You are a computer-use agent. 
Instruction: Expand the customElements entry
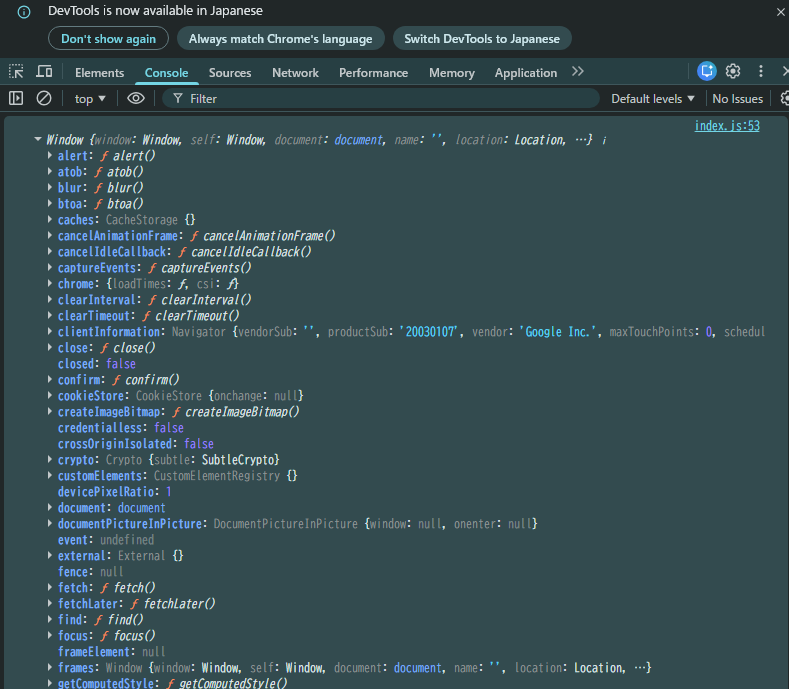coord(49,476)
